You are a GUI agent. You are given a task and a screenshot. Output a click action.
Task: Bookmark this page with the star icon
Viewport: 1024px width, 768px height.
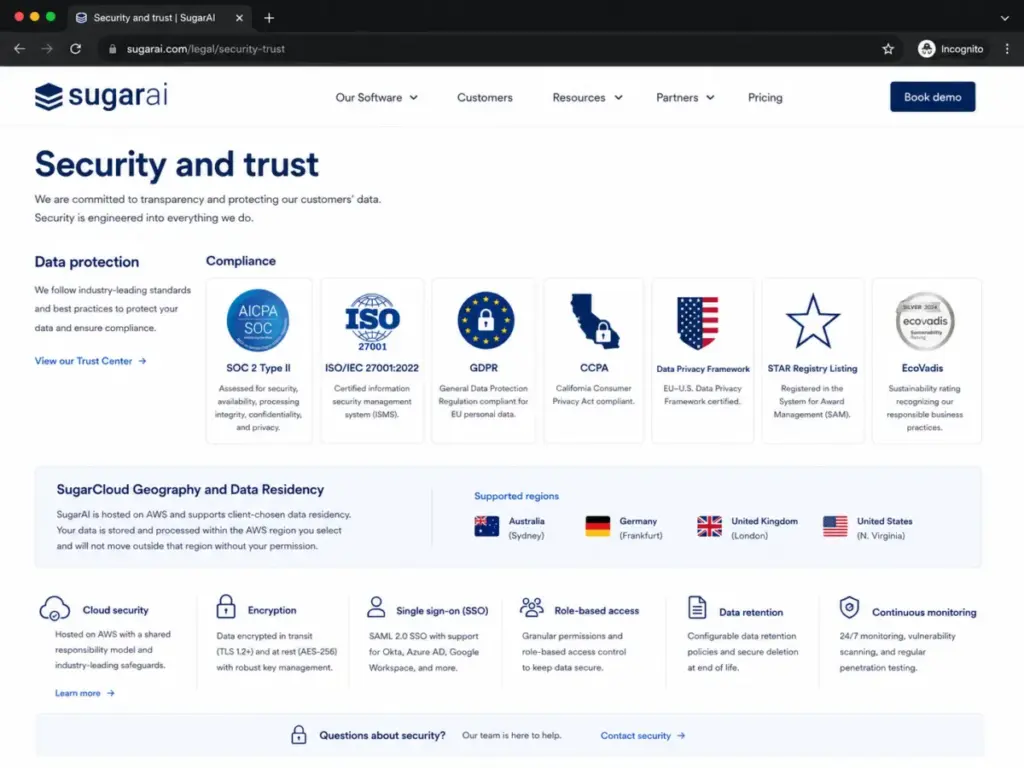(x=888, y=49)
